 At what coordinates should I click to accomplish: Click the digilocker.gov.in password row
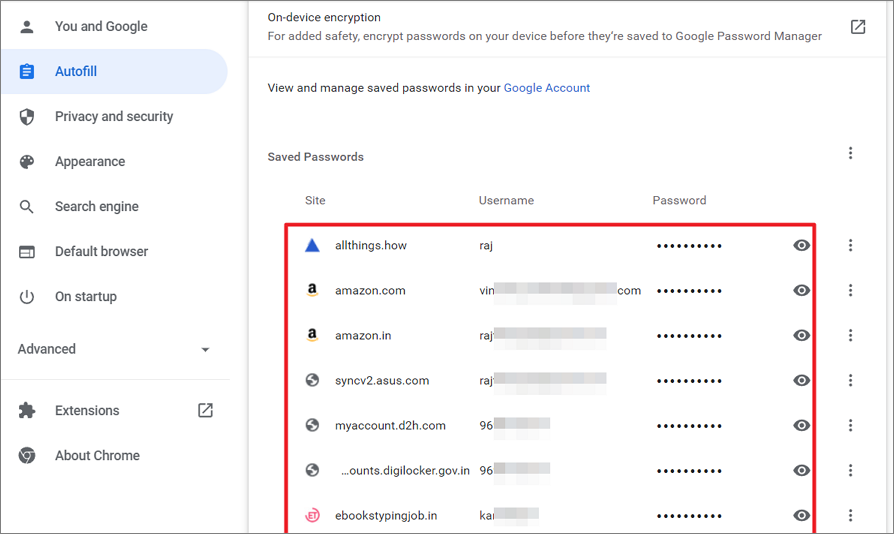click(x=404, y=470)
